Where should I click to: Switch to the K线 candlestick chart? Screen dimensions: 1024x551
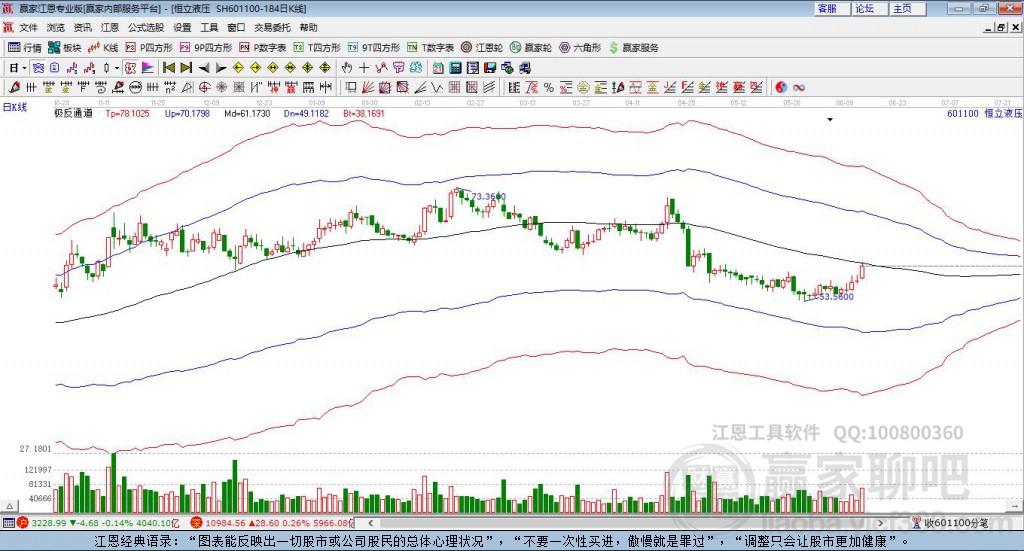pyautogui.click(x=103, y=48)
